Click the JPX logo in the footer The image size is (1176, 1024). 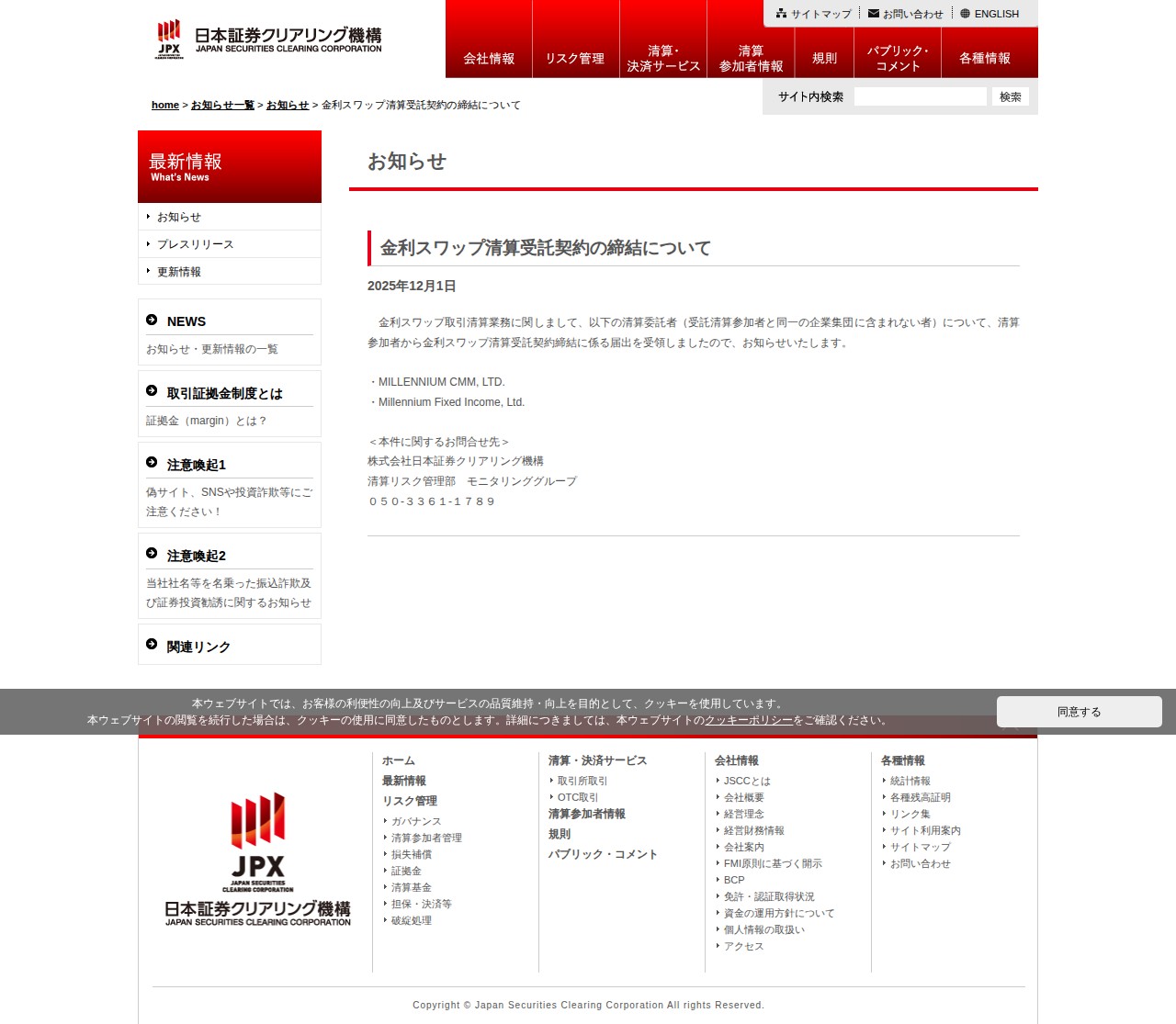click(257, 859)
